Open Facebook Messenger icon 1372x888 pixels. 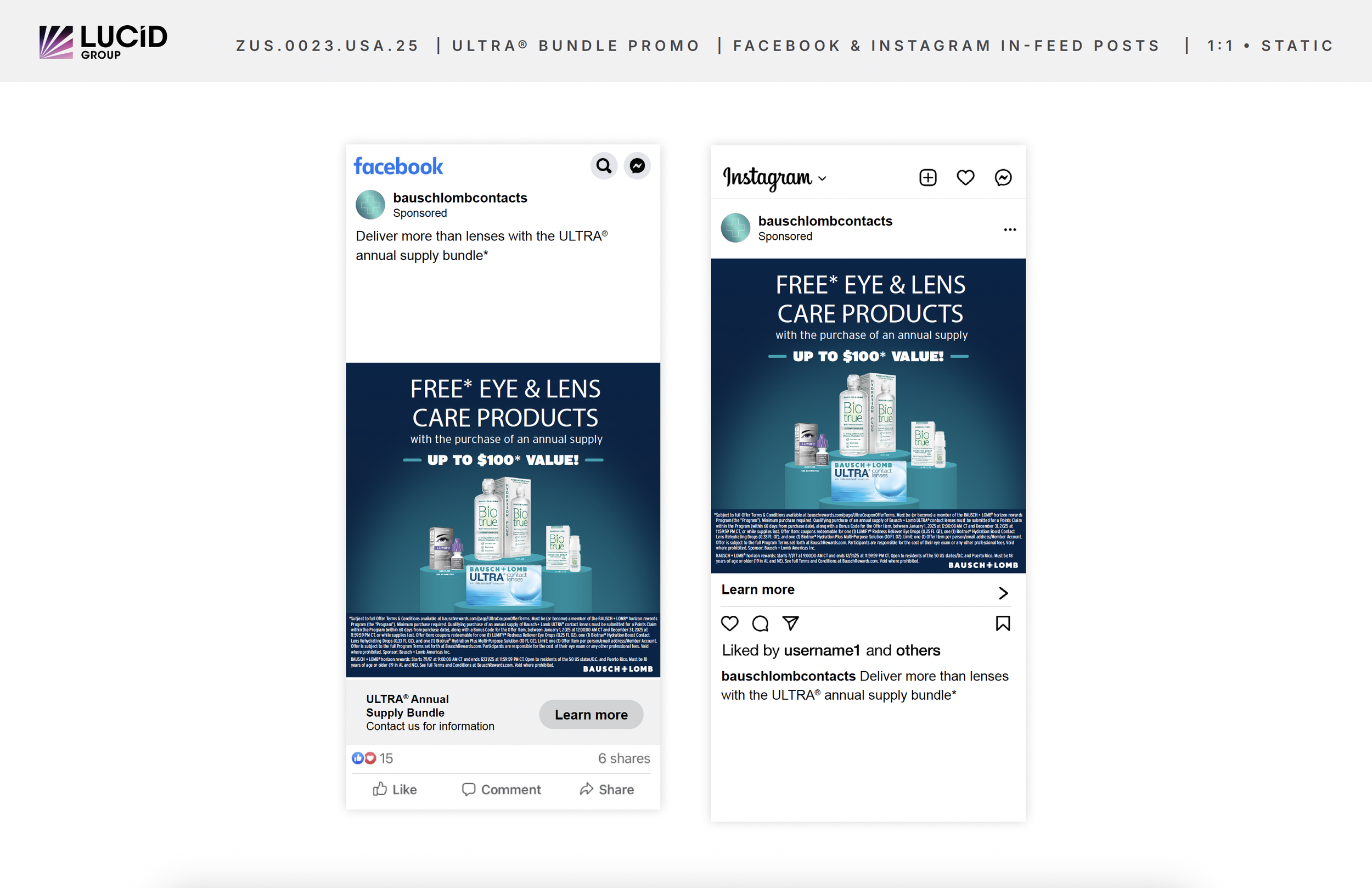pyautogui.click(x=637, y=166)
